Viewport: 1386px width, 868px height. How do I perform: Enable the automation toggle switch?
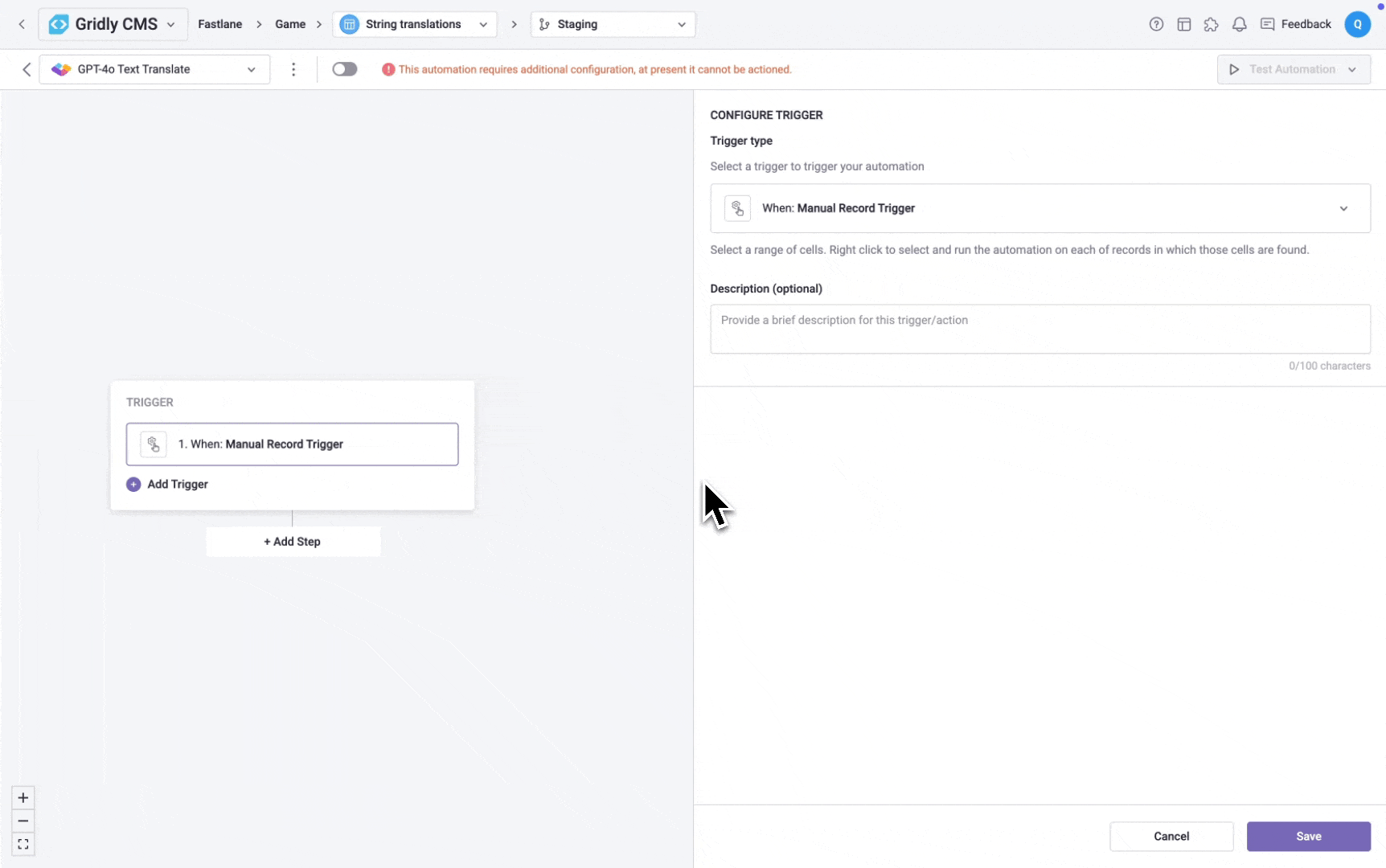pos(345,69)
